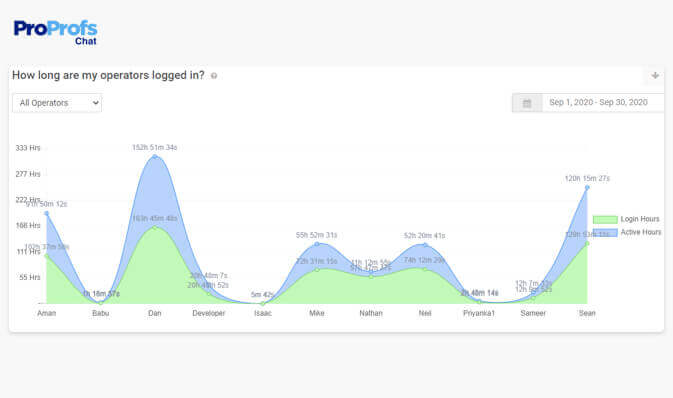Click Sean's green data point

point(587,243)
